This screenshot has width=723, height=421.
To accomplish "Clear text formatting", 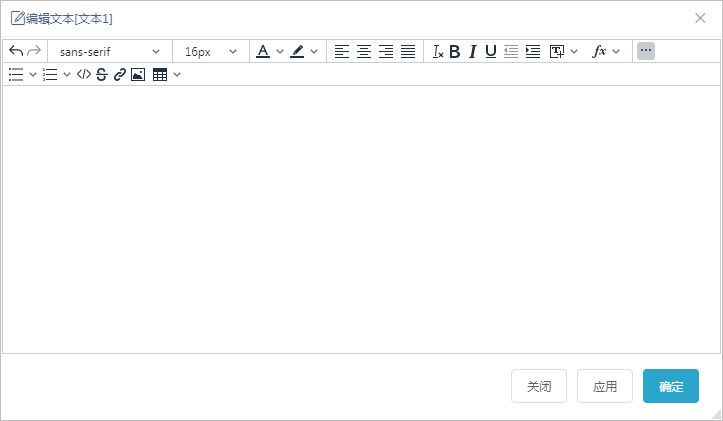I will coord(438,51).
